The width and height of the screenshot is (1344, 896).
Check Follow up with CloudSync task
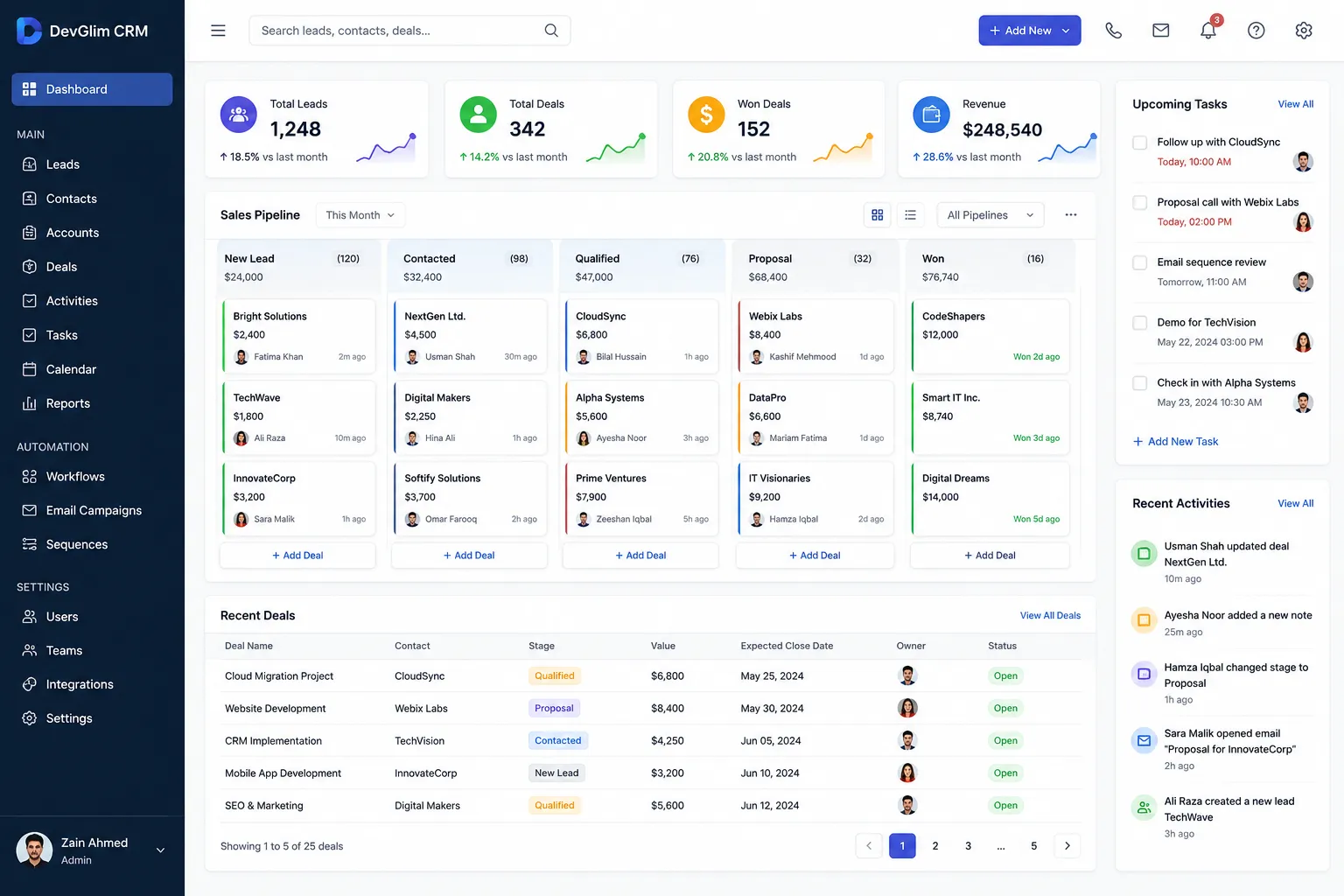tap(1140, 143)
